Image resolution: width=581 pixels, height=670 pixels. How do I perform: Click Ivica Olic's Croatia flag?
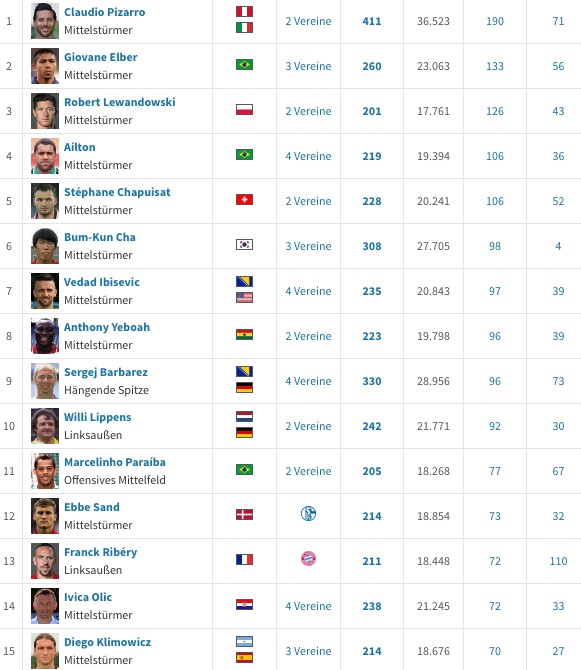[x=244, y=605]
